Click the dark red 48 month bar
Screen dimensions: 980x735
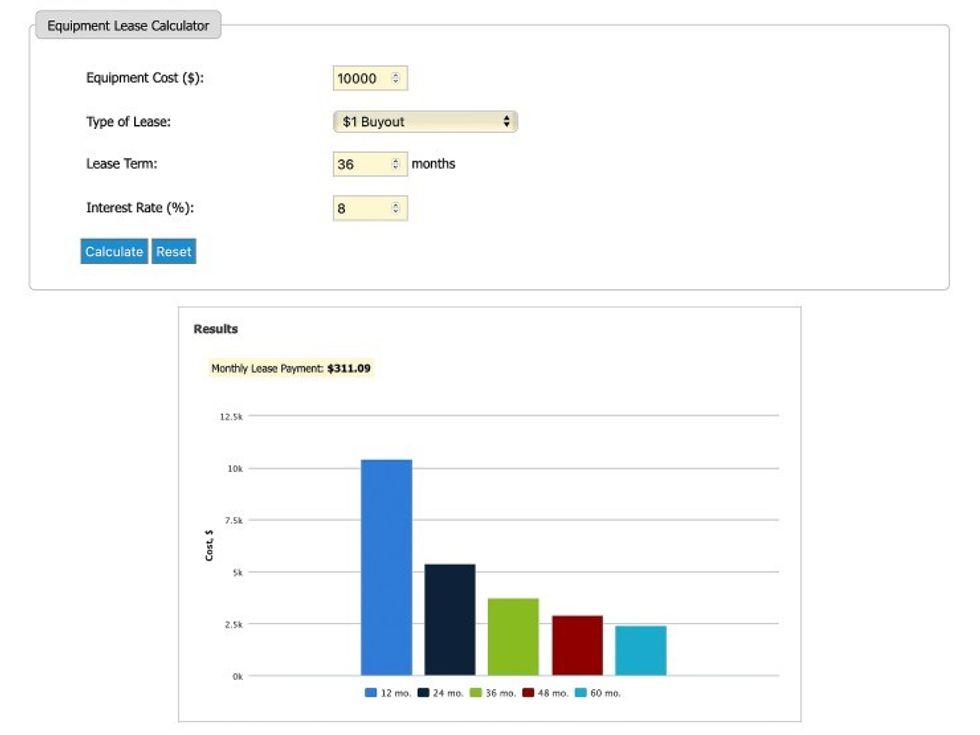pos(578,646)
